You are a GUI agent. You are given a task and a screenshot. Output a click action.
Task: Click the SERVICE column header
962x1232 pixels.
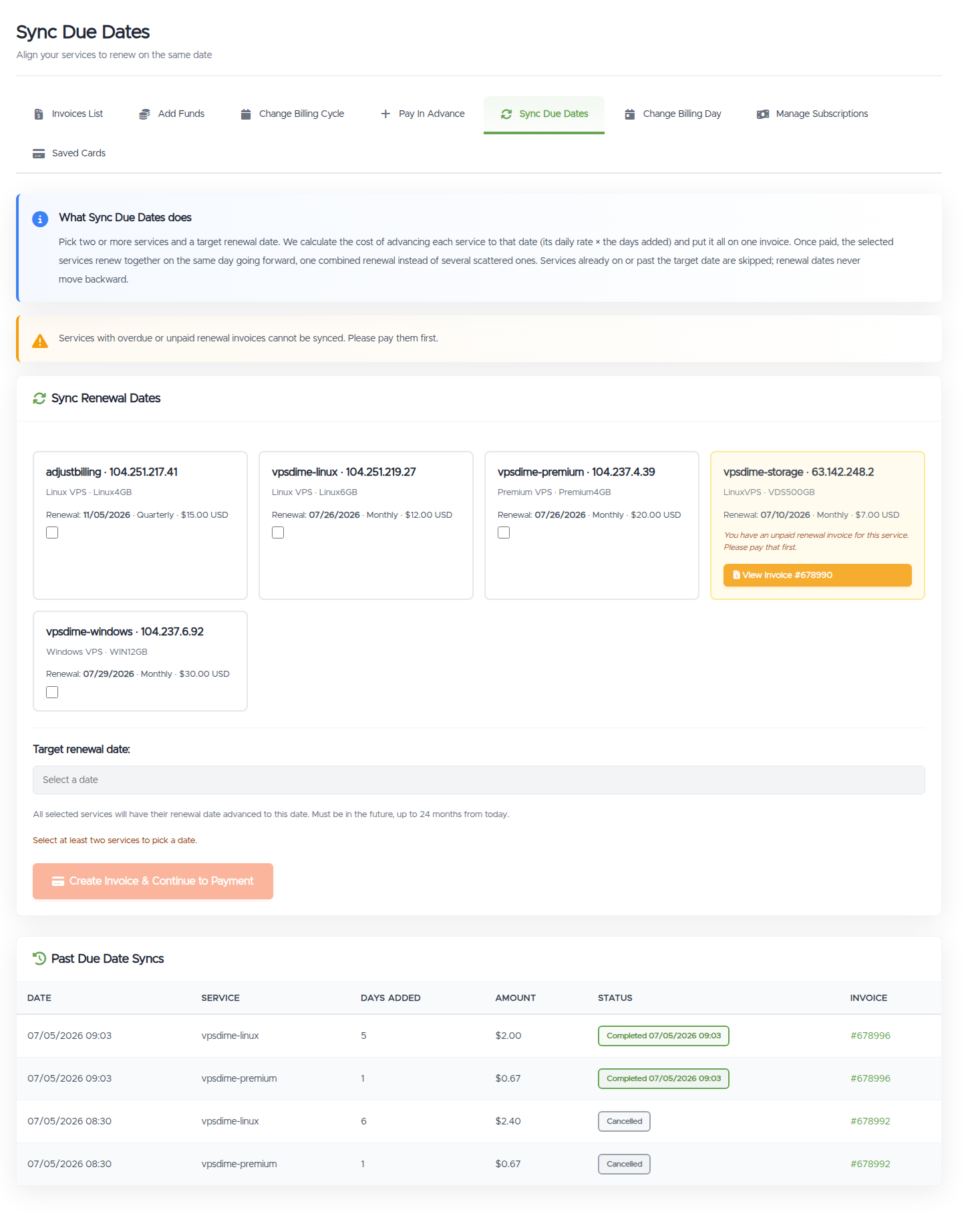(220, 998)
